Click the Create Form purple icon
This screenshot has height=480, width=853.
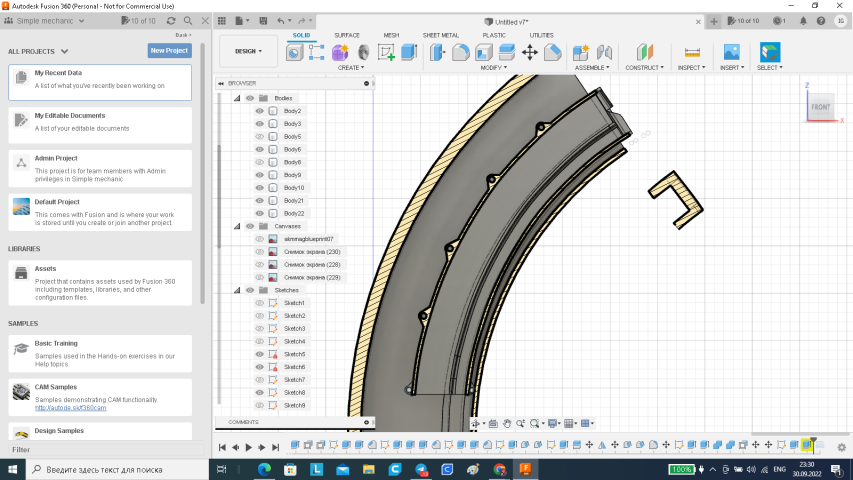click(x=340, y=52)
